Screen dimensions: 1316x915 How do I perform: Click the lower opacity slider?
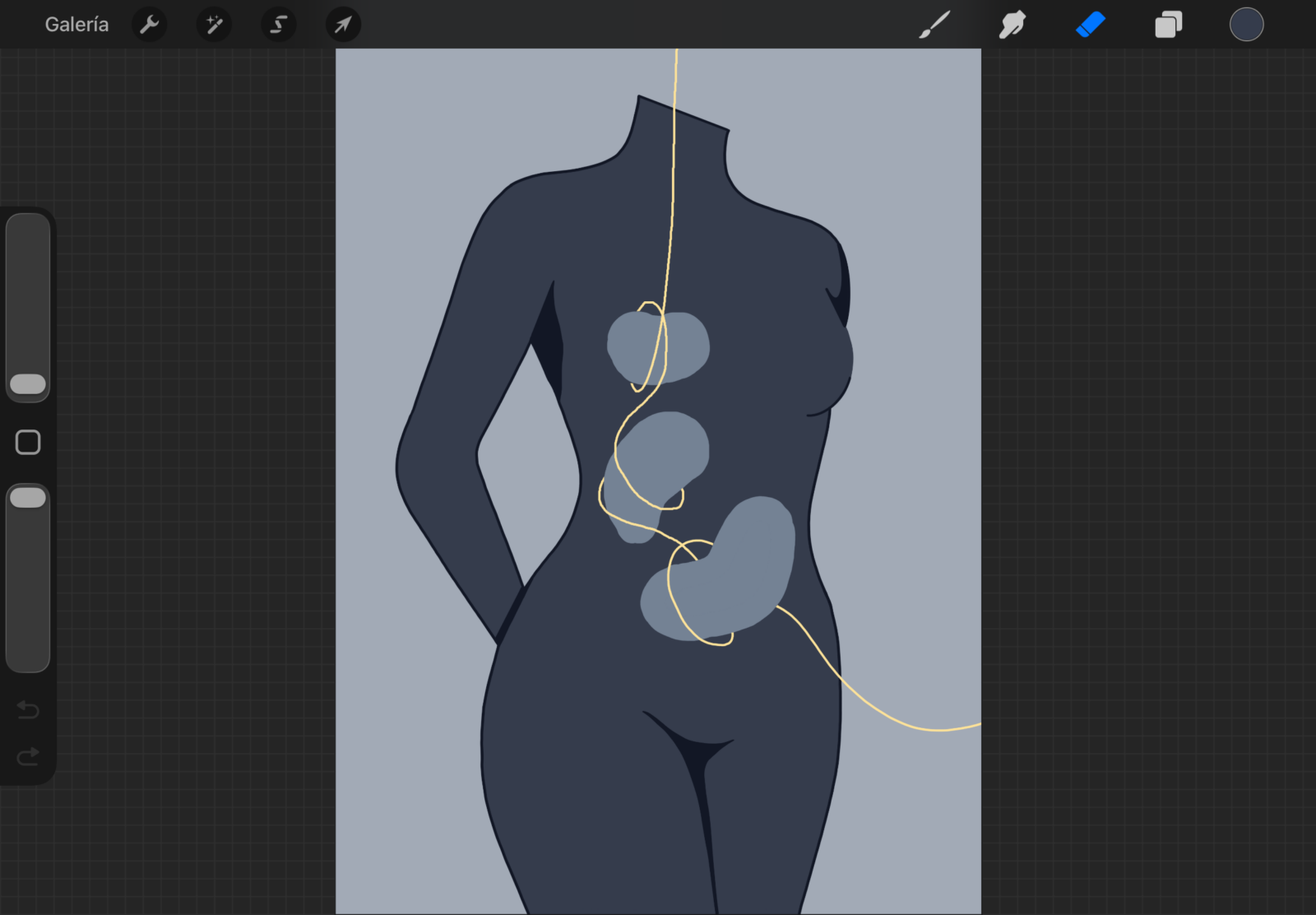(28, 578)
